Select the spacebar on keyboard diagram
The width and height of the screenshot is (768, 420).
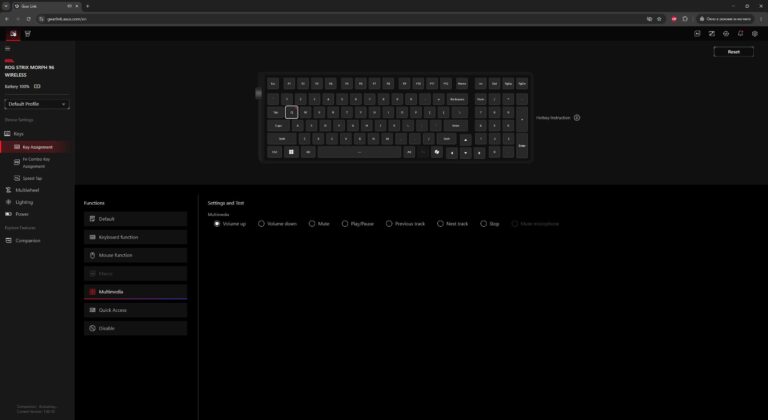pyautogui.click(x=360, y=152)
